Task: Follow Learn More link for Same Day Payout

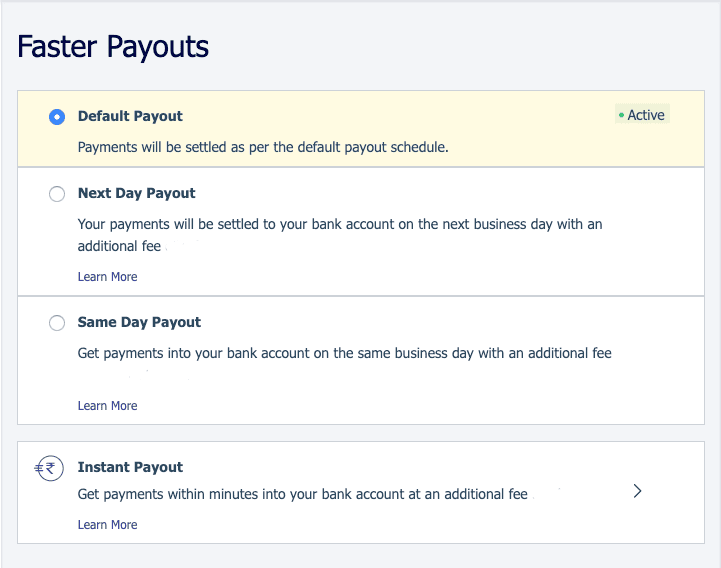Action: [x=107, y=406]
